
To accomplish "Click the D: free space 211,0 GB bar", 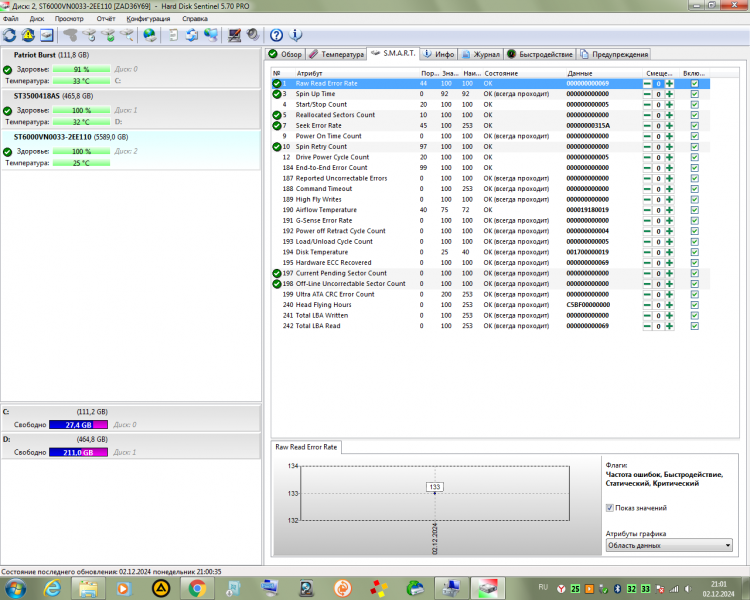I will pyautogui.click(x=78, y=452).
